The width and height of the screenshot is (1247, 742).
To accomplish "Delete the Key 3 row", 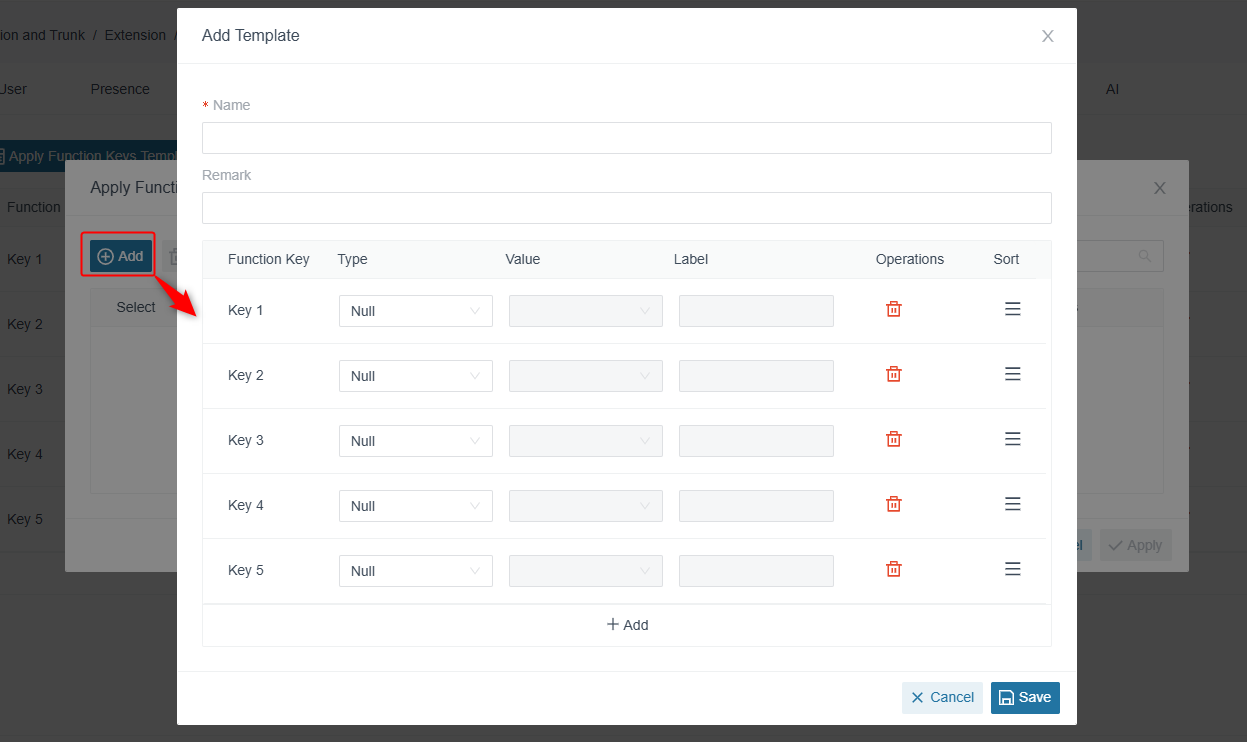I will pos(894,439).
